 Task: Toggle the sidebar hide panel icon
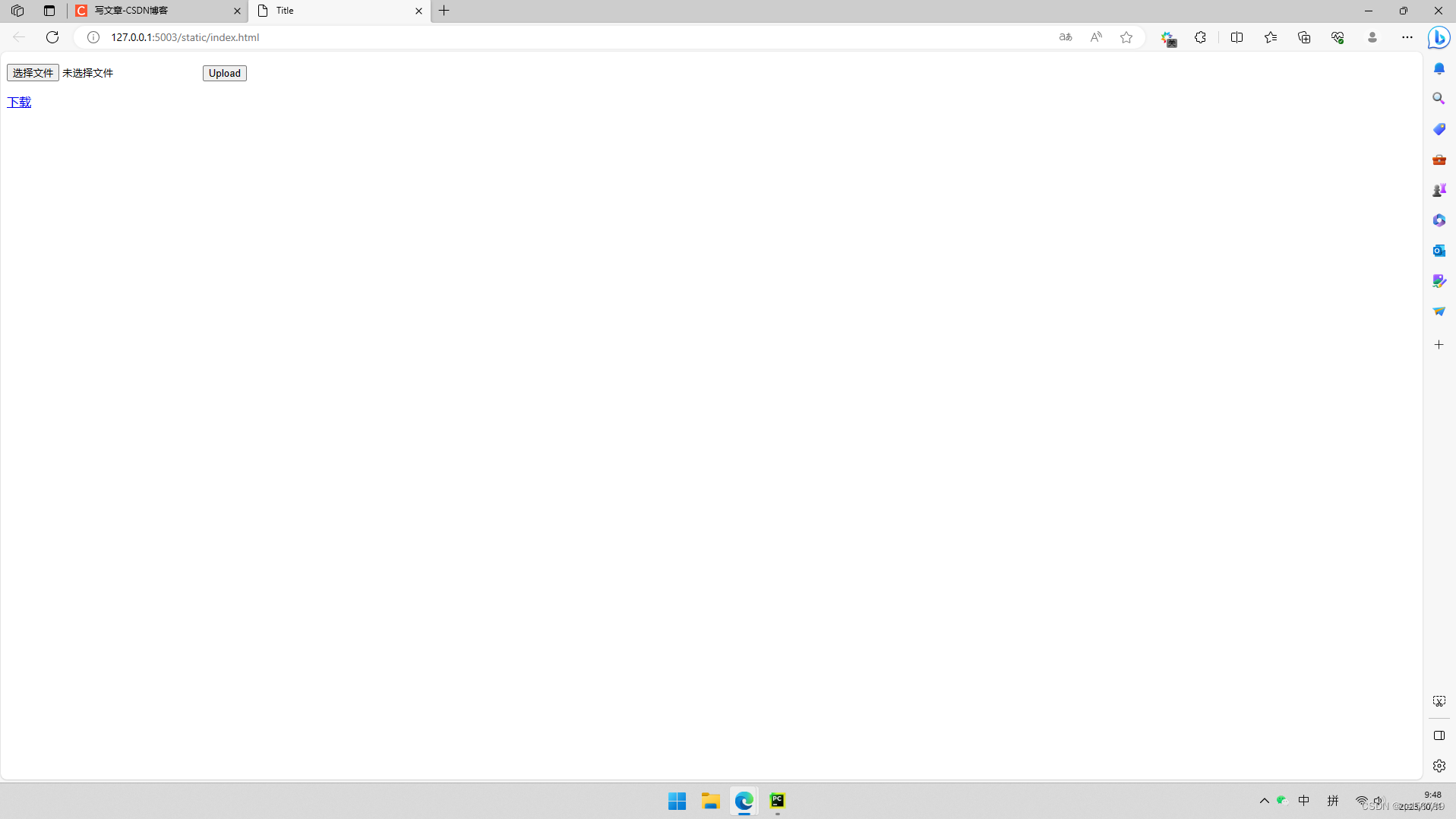point(1439,735)
